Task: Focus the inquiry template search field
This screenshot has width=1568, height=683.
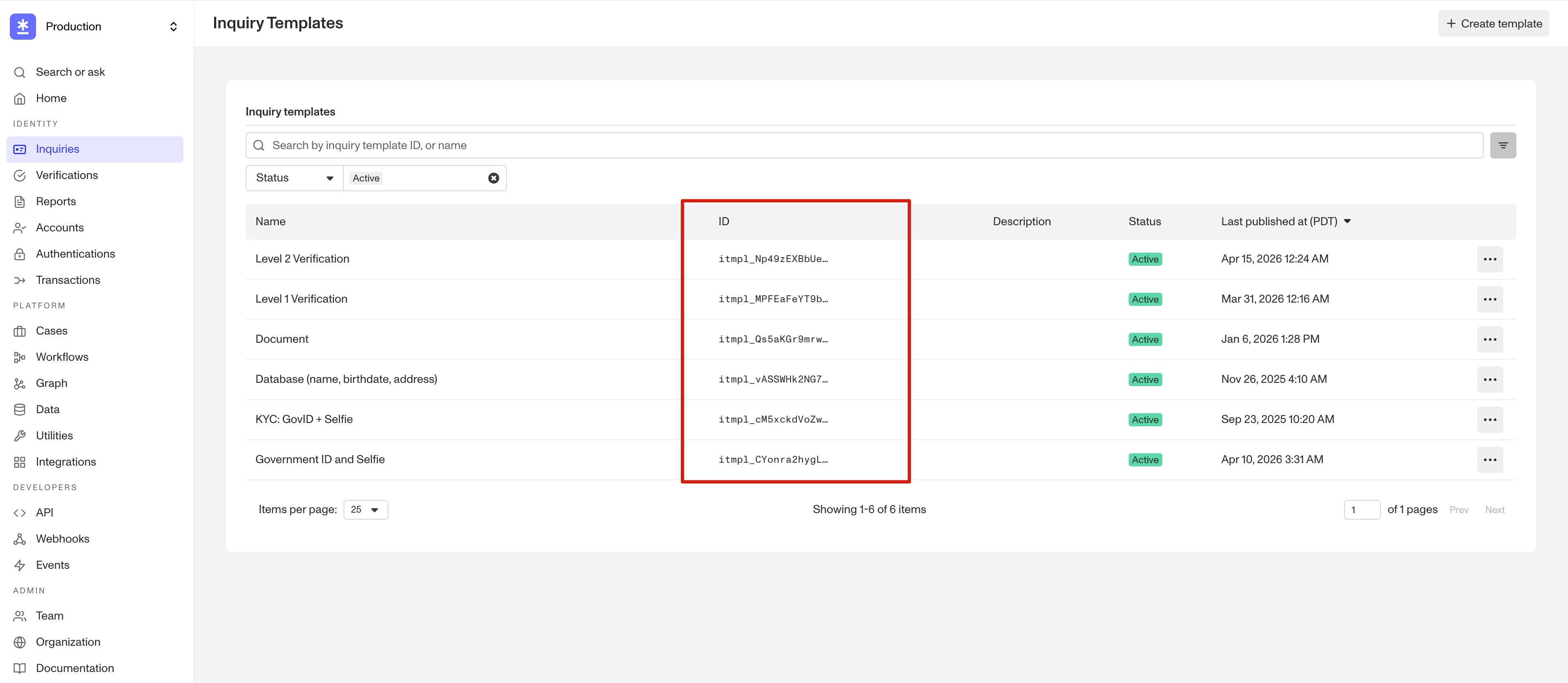Action: [864, 145]
